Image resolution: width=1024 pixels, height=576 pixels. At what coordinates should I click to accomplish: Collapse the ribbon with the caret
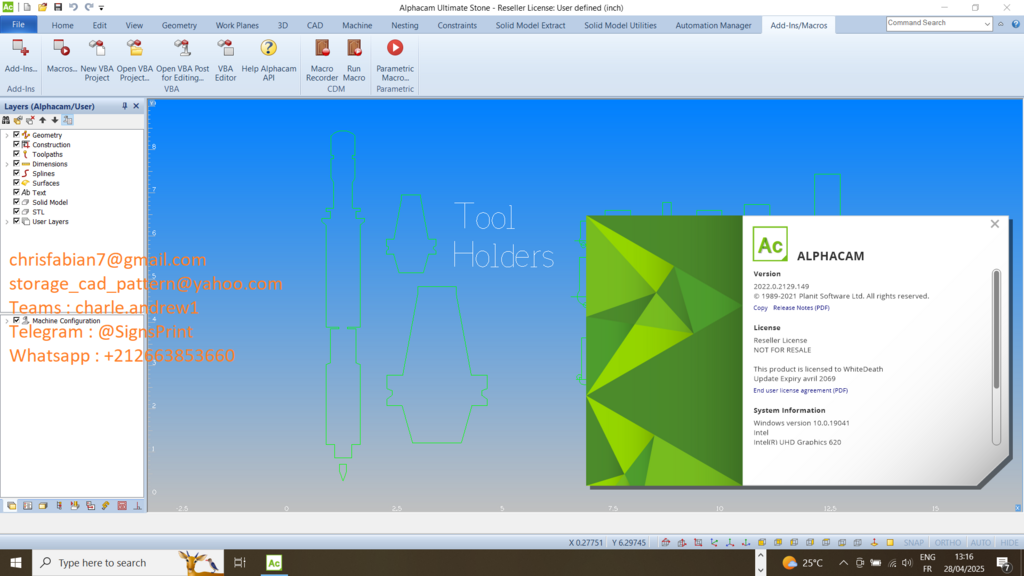pos(1000,24)
